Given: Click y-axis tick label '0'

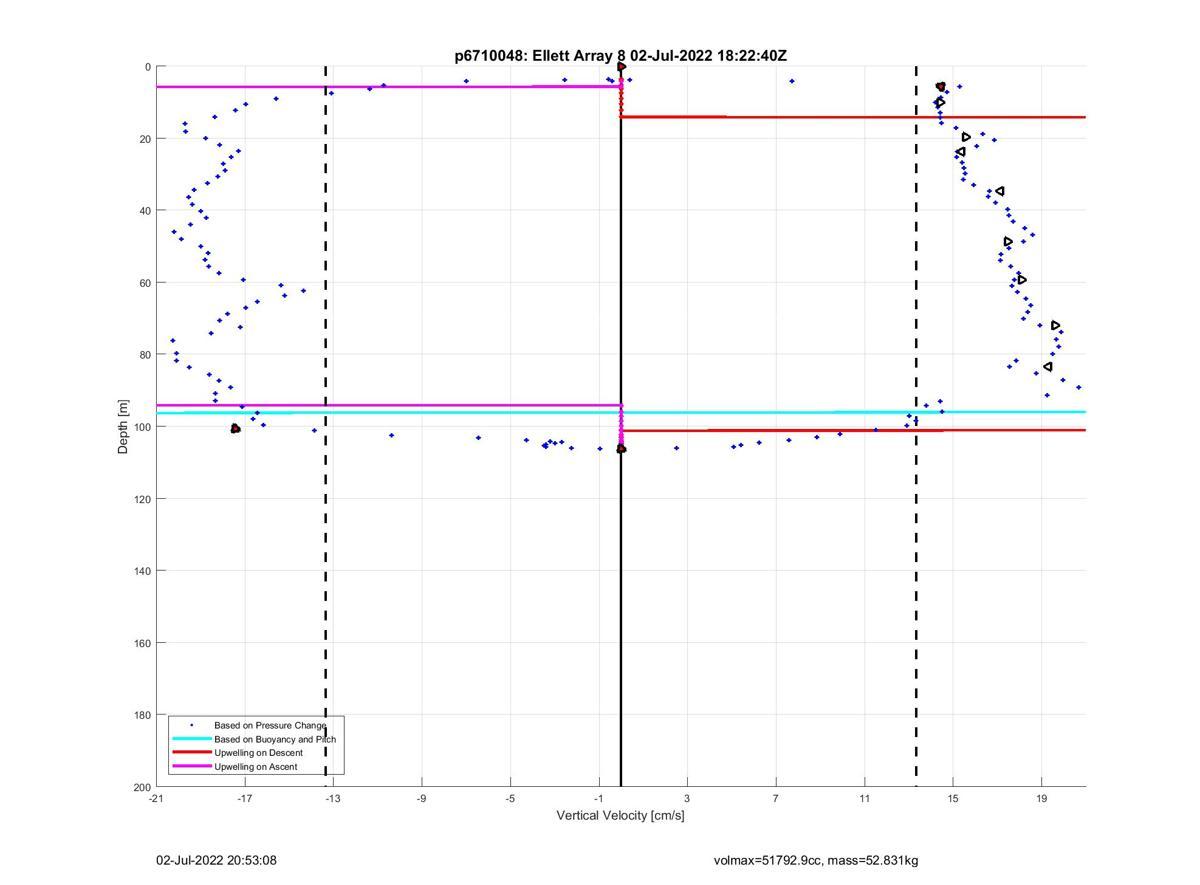Looking at the screenshot, I should [148, 67].
